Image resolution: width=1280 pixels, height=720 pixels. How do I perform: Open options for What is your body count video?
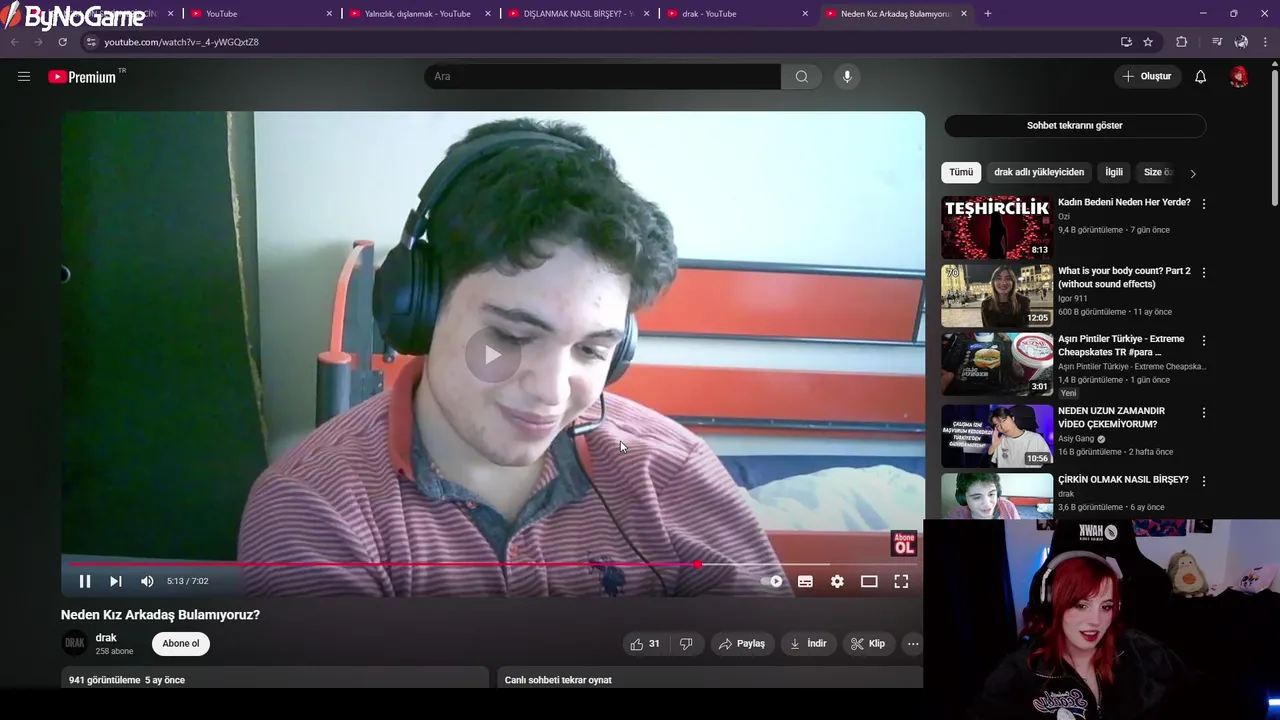click(x=1204, y=272)
